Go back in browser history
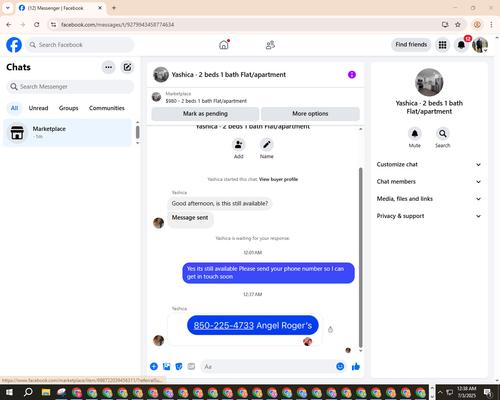 coord(9,24)
